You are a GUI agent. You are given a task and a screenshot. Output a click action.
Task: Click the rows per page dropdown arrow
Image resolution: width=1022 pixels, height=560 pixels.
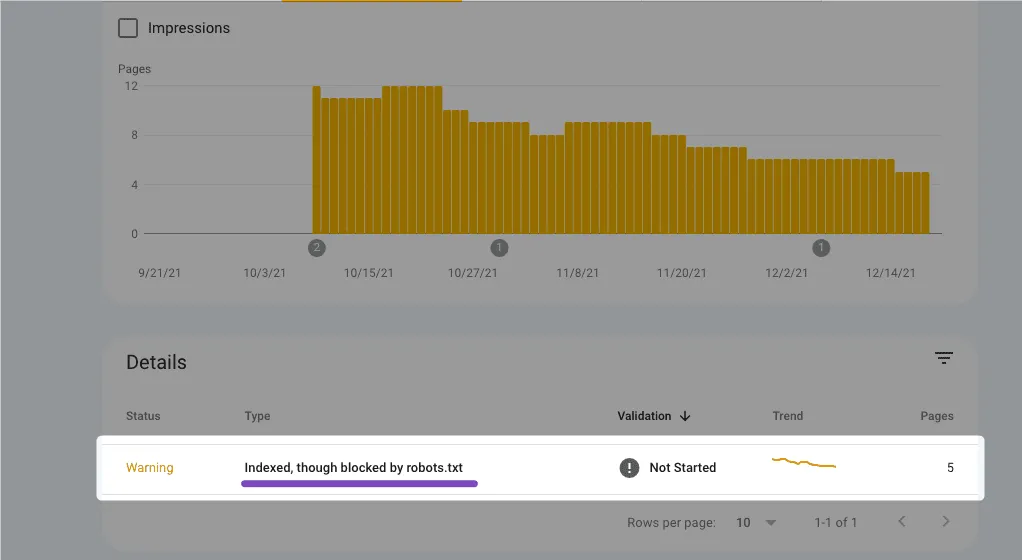770,523
